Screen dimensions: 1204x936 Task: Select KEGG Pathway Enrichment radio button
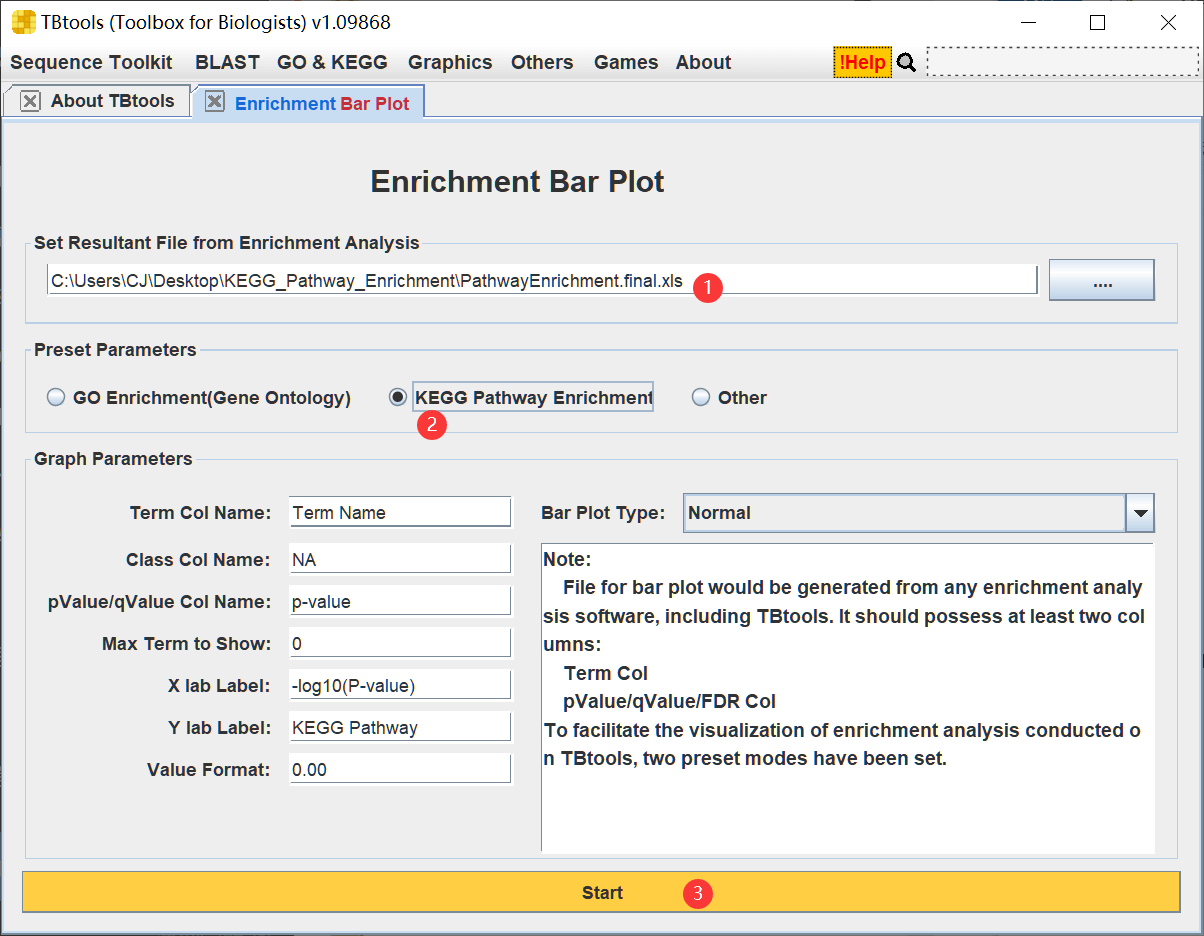(398, 397)
